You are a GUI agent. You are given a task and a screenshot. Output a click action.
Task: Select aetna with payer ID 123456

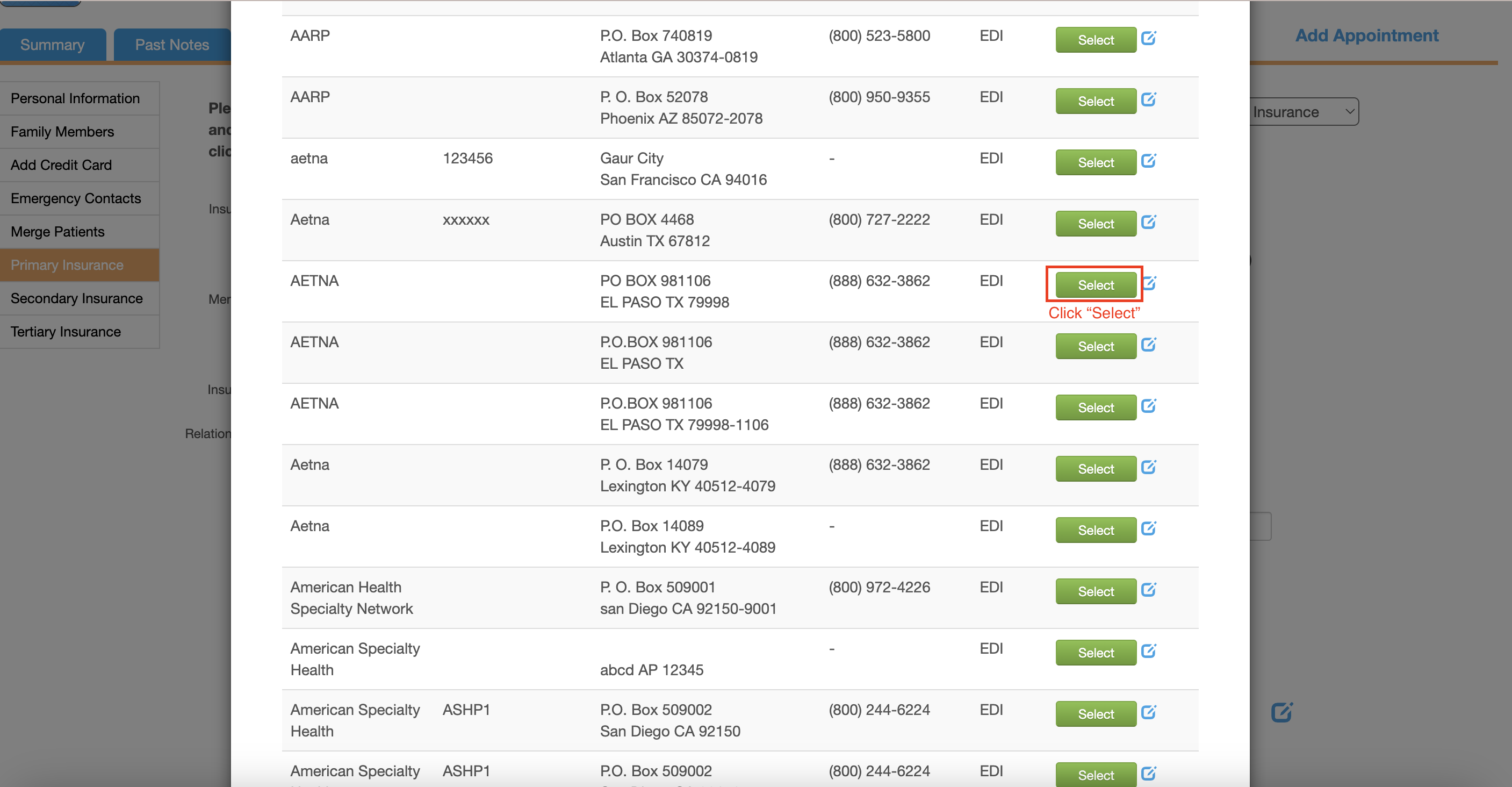click(1095, 163)
